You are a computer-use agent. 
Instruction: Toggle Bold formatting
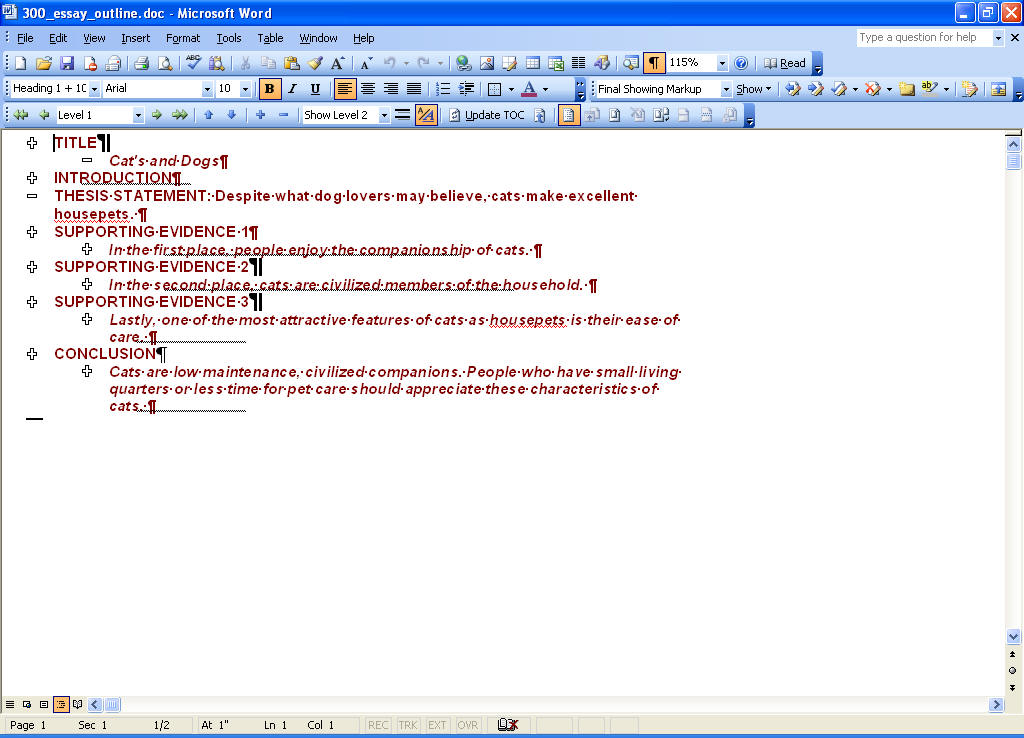pyautogui.click(x=270, y=89)
